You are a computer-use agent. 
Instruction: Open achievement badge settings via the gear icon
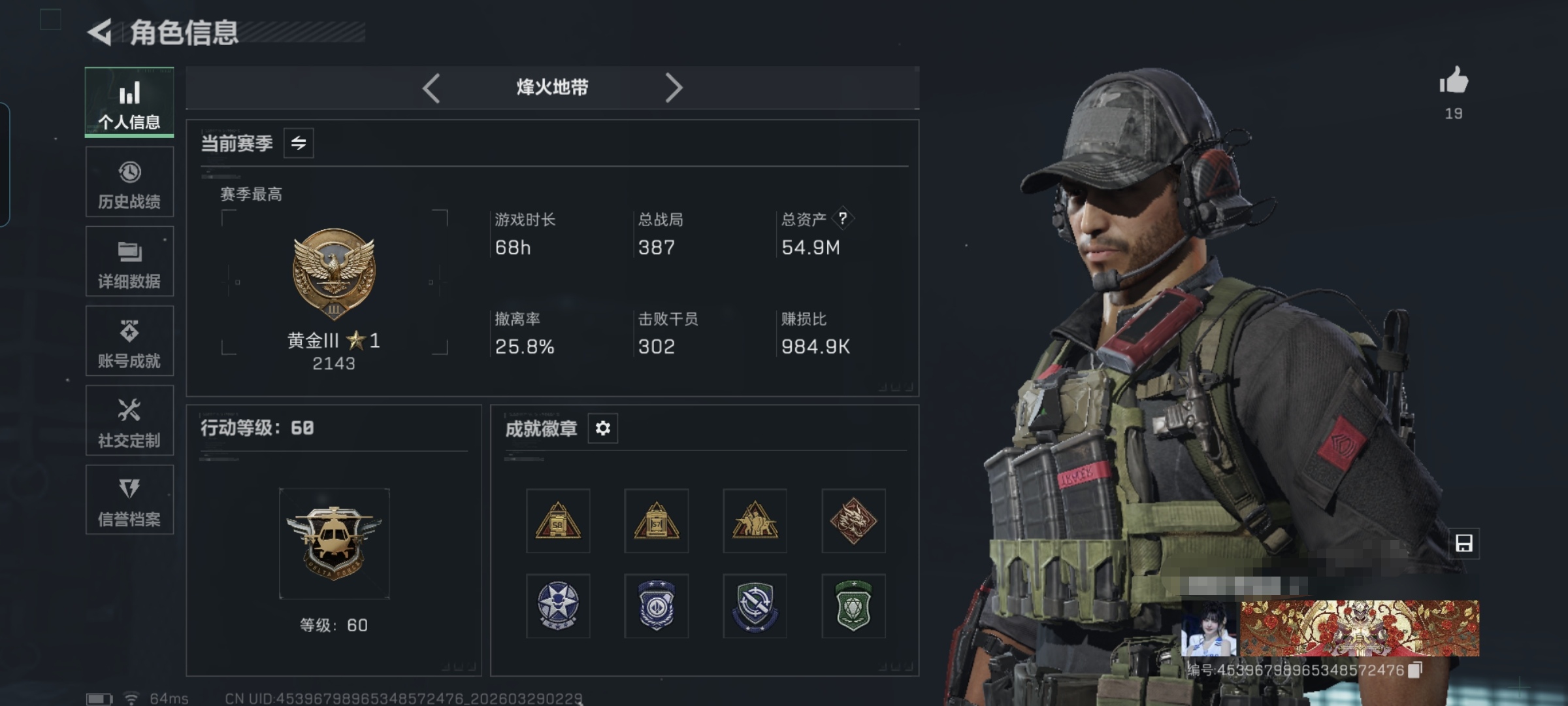(x=602, y=428)
